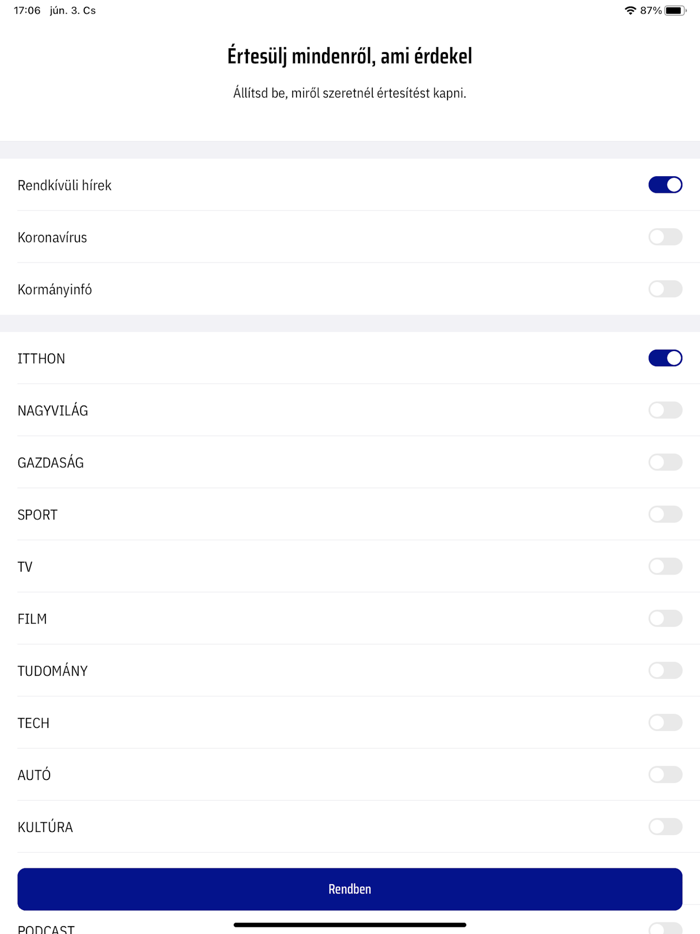Switch off ITTHON category toggle

point(665,358)
